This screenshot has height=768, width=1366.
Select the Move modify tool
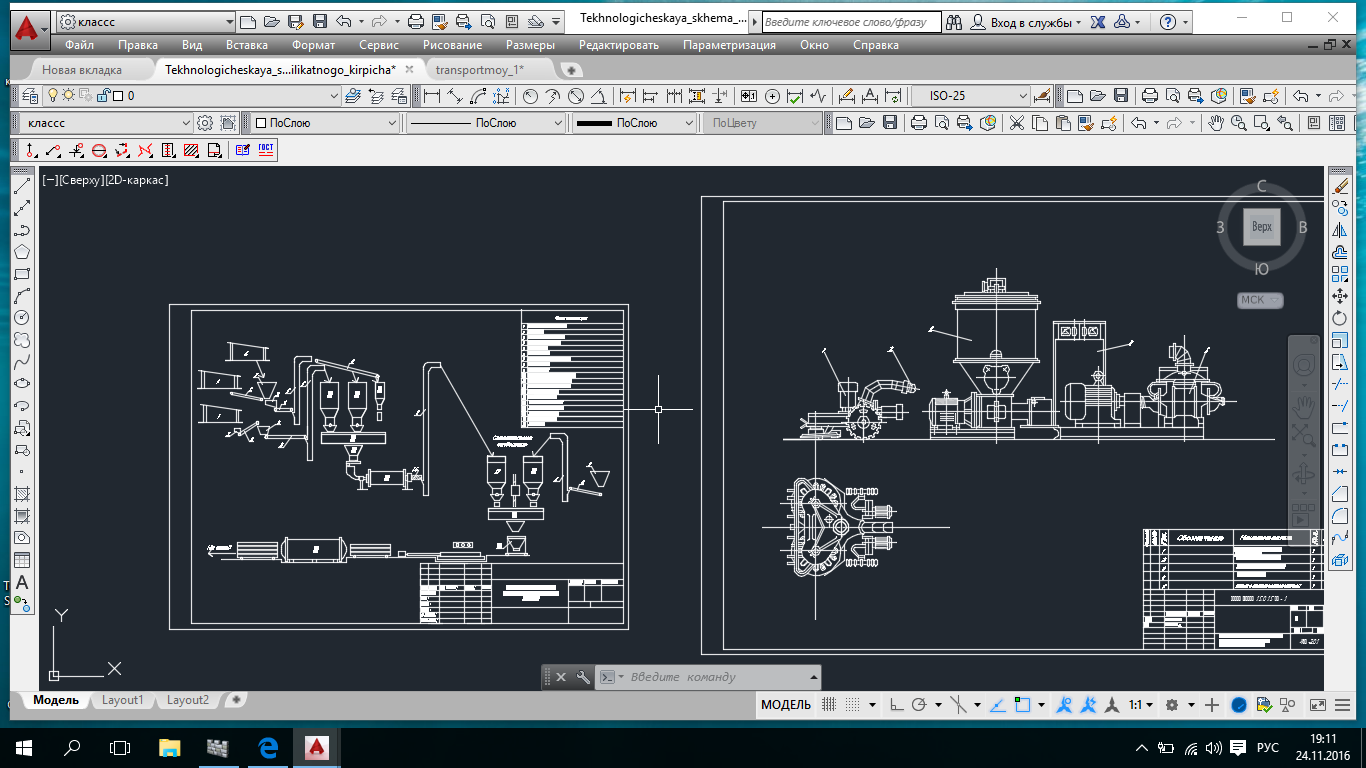1341,296
